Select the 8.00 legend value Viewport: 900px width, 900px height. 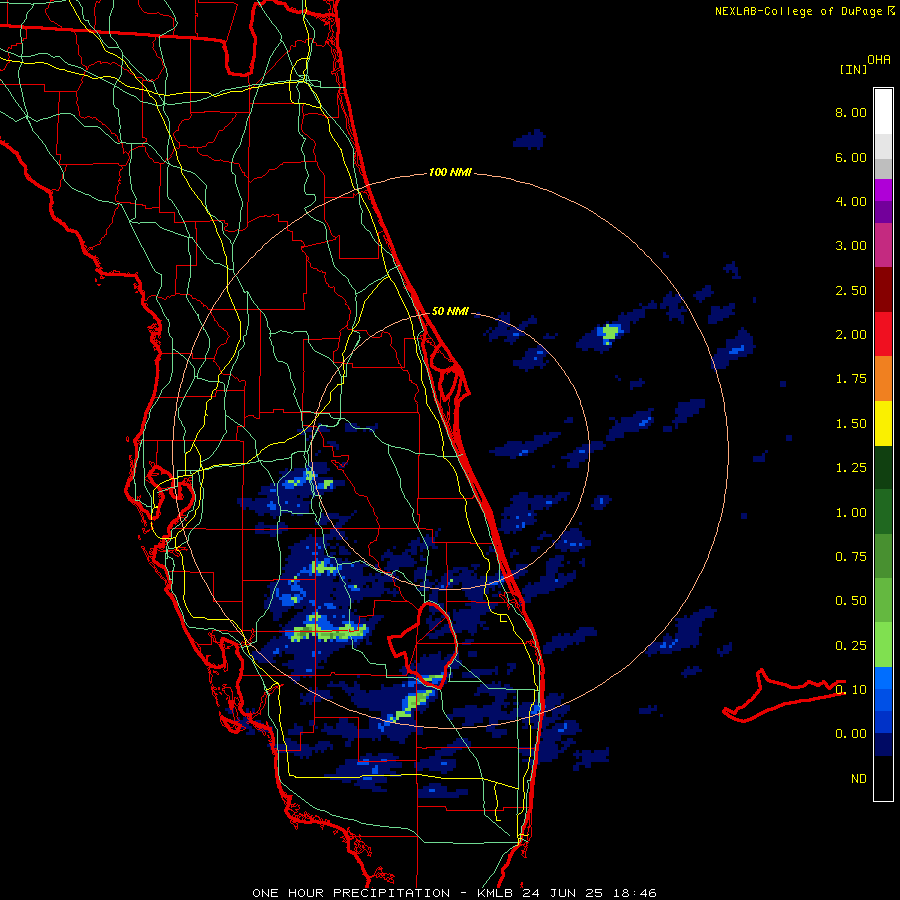pos(851,112)
